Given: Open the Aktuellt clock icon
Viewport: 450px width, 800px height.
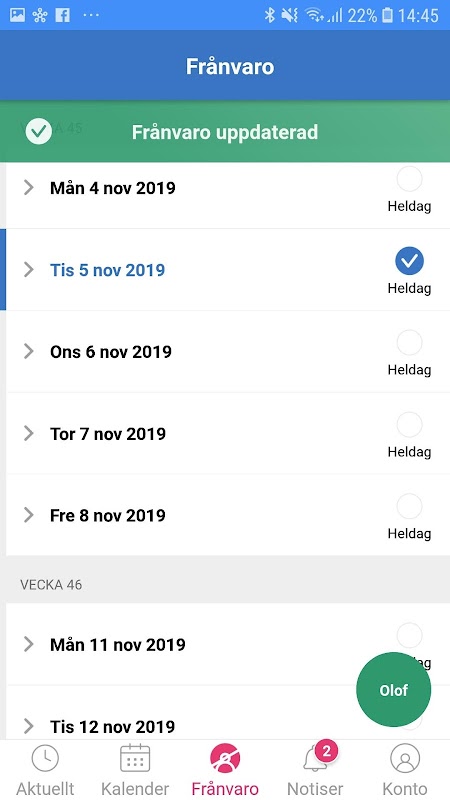Looking at the screenshot, I should 45,759.
